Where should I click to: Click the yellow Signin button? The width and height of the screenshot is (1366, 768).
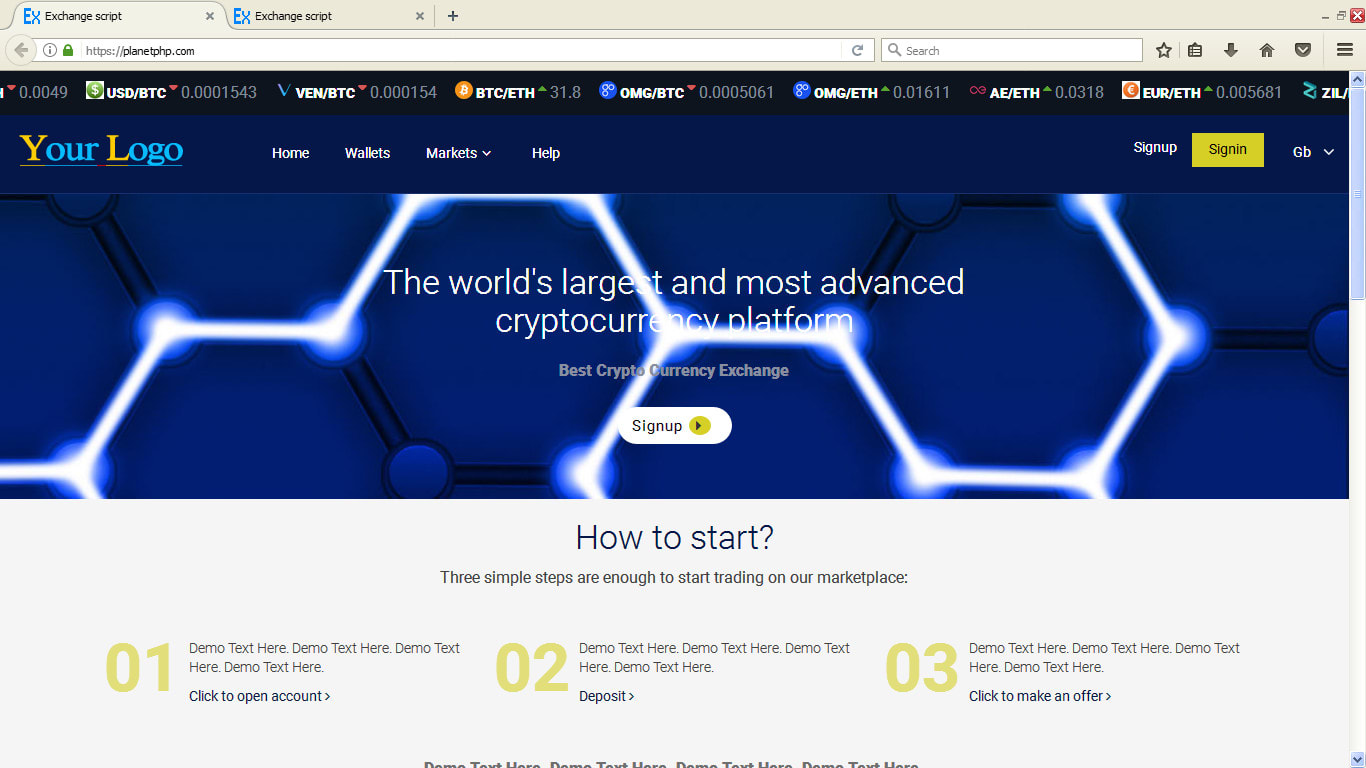point(1228,150)
